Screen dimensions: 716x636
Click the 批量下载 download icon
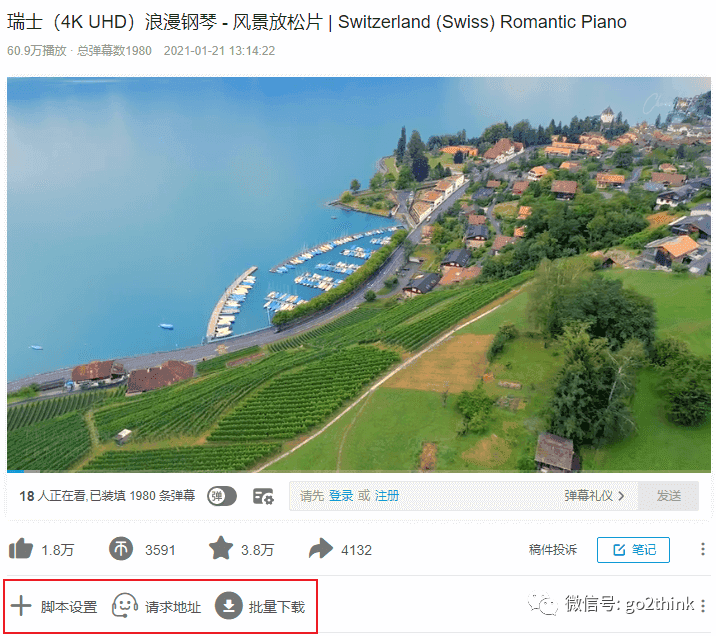pos(229,605)
